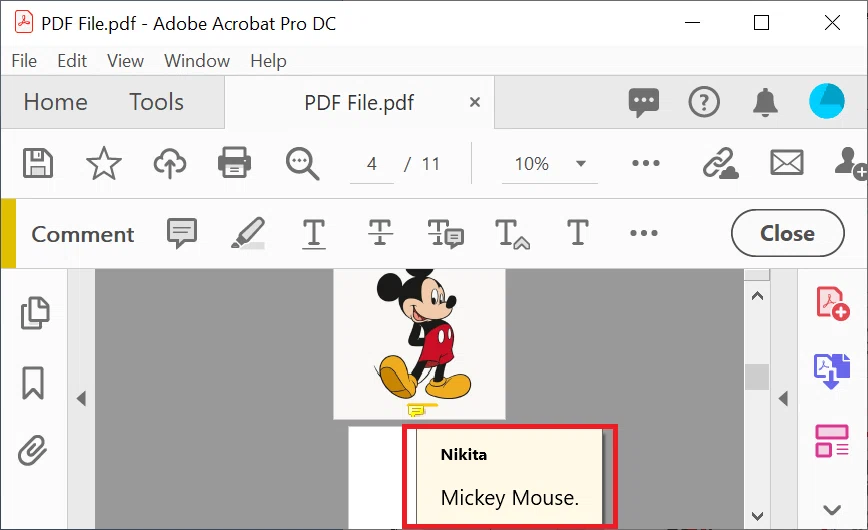
Task: Open the Organize Pages tool icon
Action: tap(831, 441)
